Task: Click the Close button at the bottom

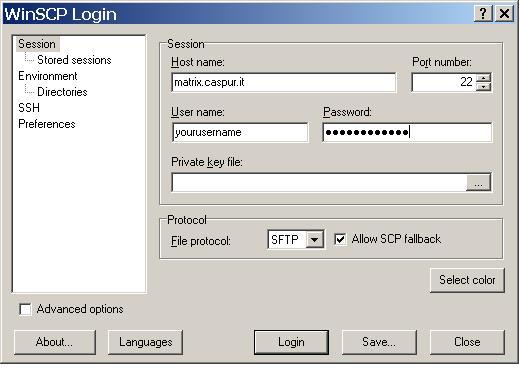Action: click(467, 342)
